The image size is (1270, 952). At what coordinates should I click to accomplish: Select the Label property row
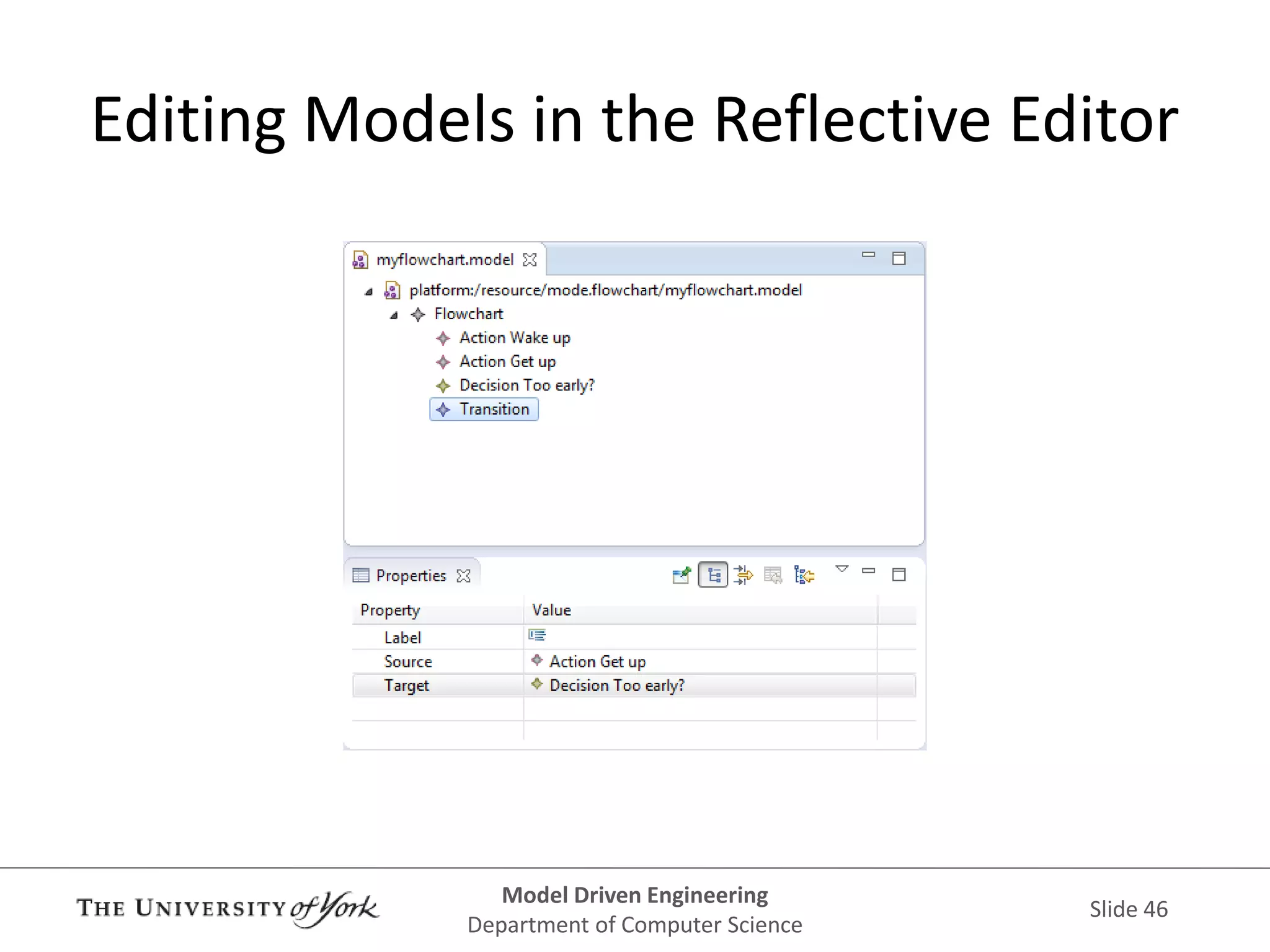click(634, 637)
